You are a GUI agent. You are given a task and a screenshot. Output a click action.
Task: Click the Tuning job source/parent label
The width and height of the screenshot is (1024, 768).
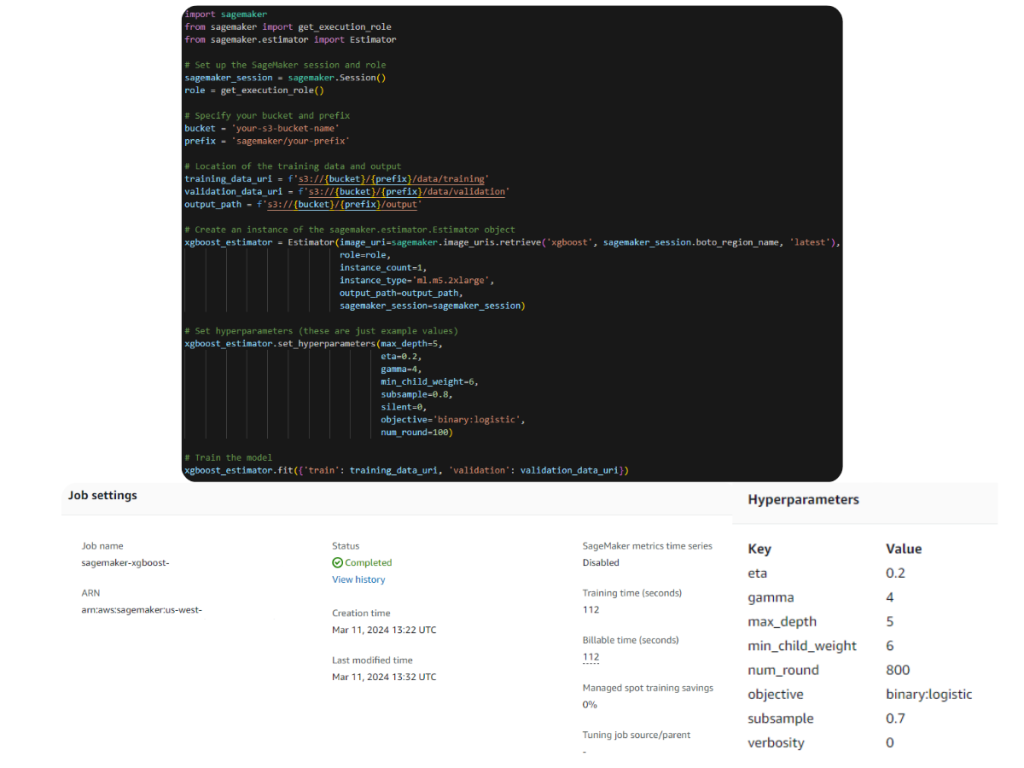(636, 735)
